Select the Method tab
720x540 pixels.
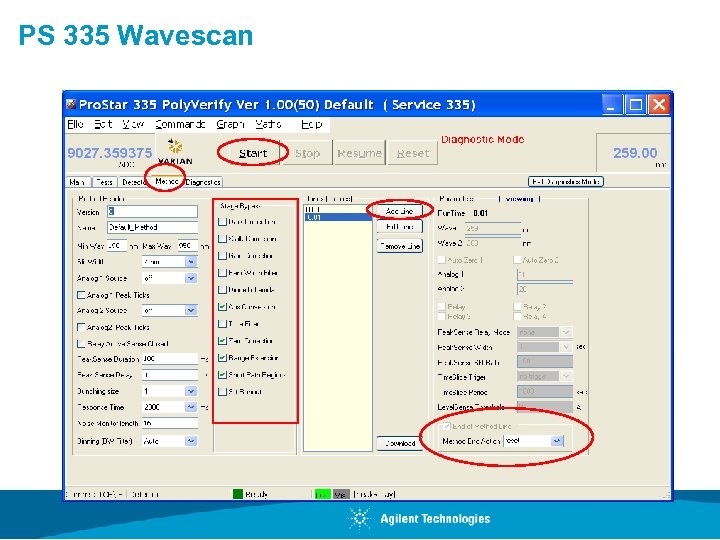167,181
